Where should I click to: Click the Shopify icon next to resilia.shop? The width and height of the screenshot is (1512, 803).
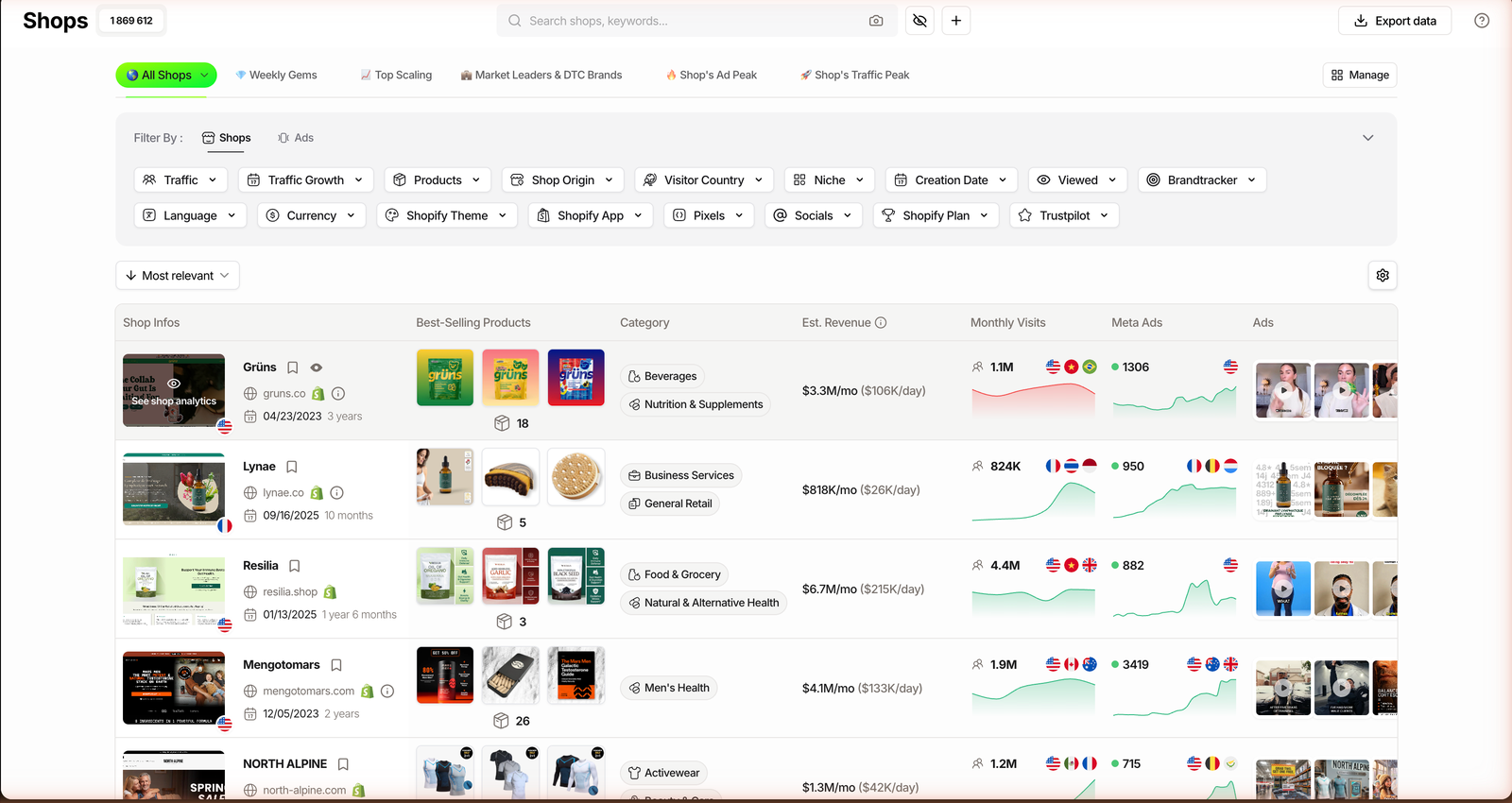(x=331, y=592)
